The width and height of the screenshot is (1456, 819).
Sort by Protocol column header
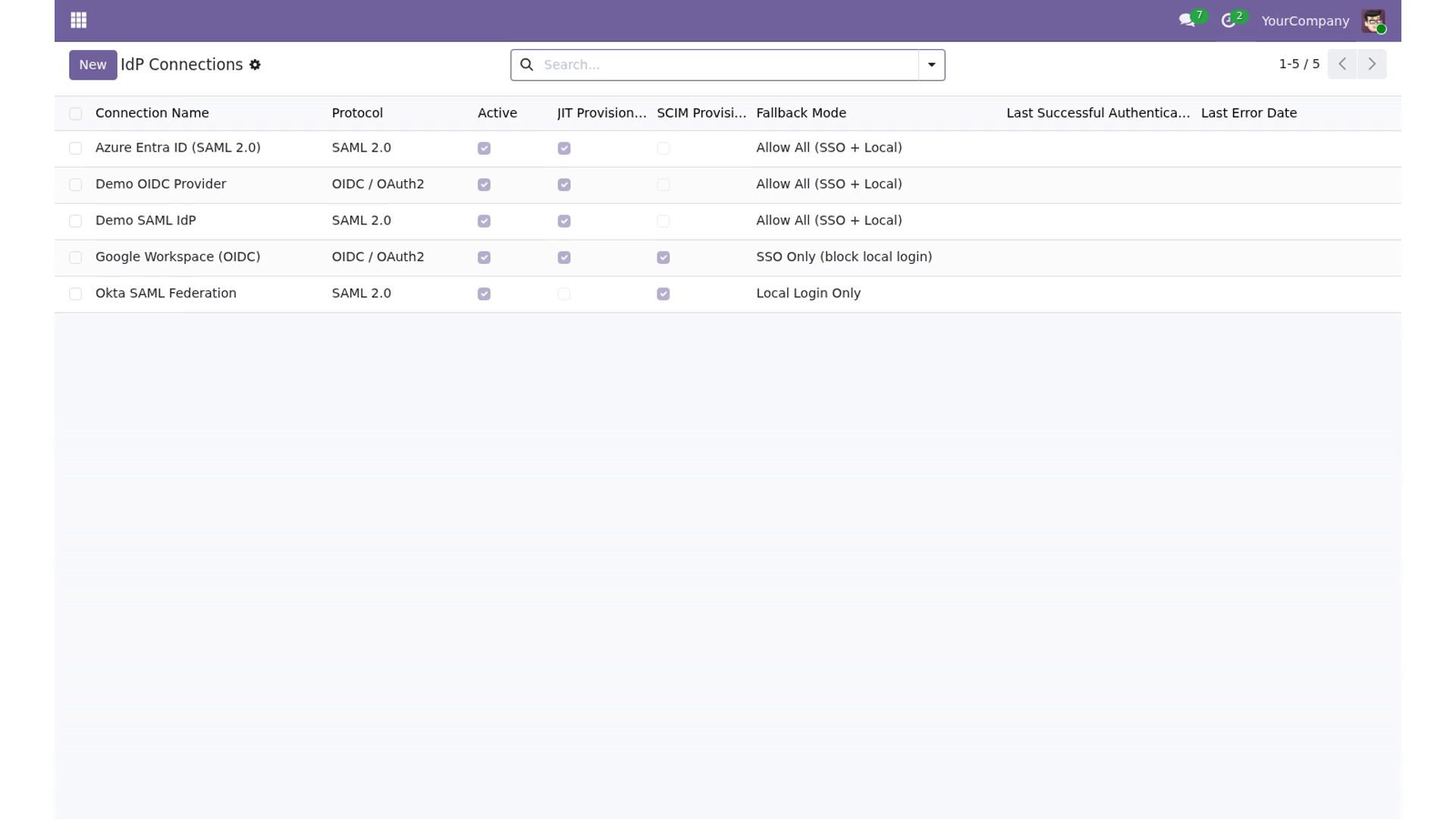[357, 113]
